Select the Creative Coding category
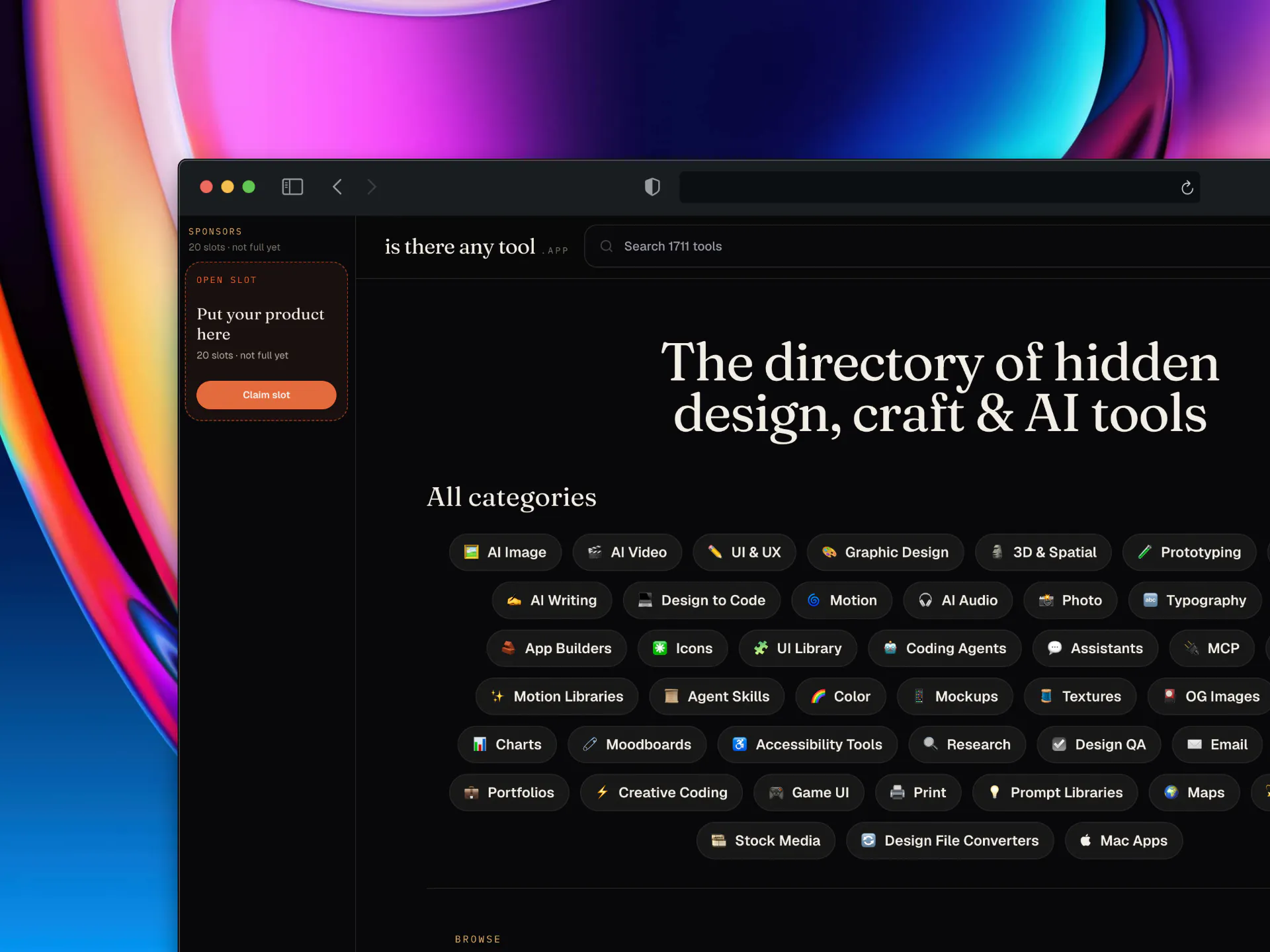The image size is (1270, 952). pyautogui.click(x=661, y=793)
